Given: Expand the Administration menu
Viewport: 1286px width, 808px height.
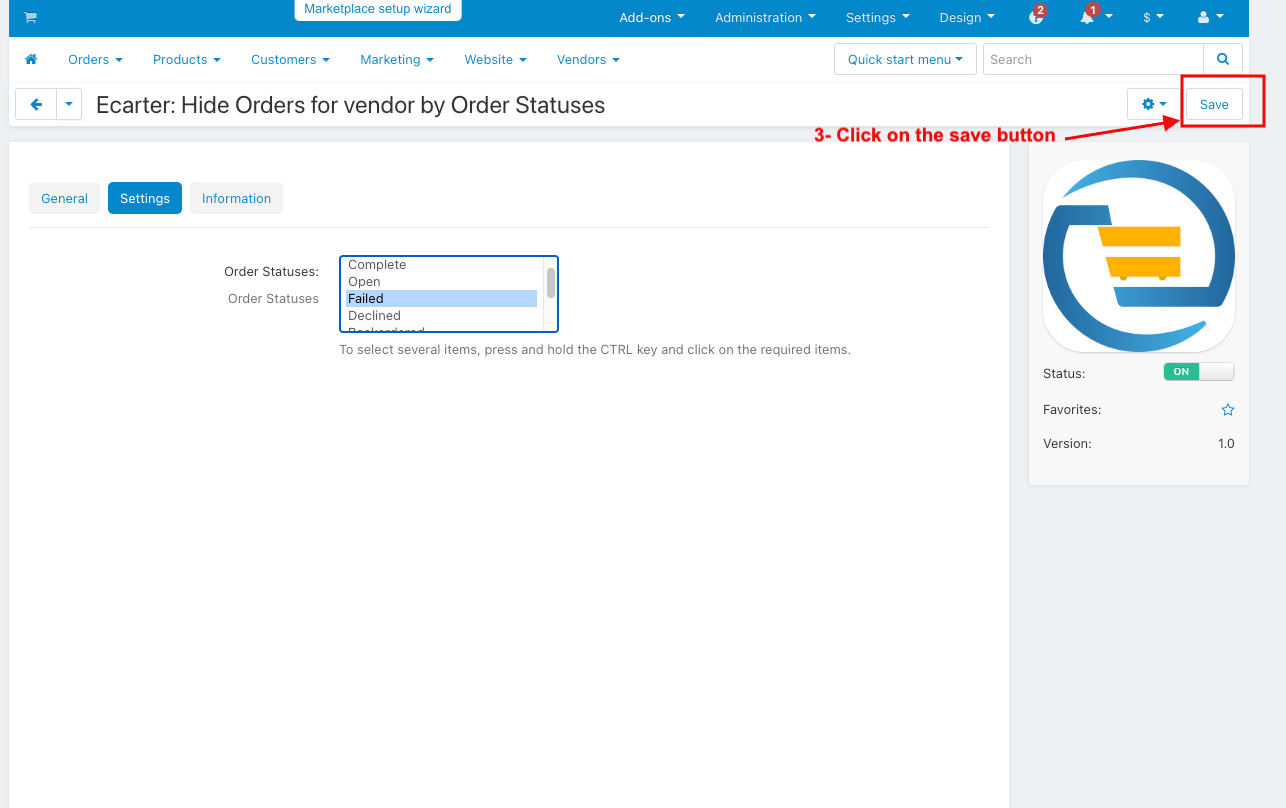Looking at the screenshot, I should [x=765, y=17].
